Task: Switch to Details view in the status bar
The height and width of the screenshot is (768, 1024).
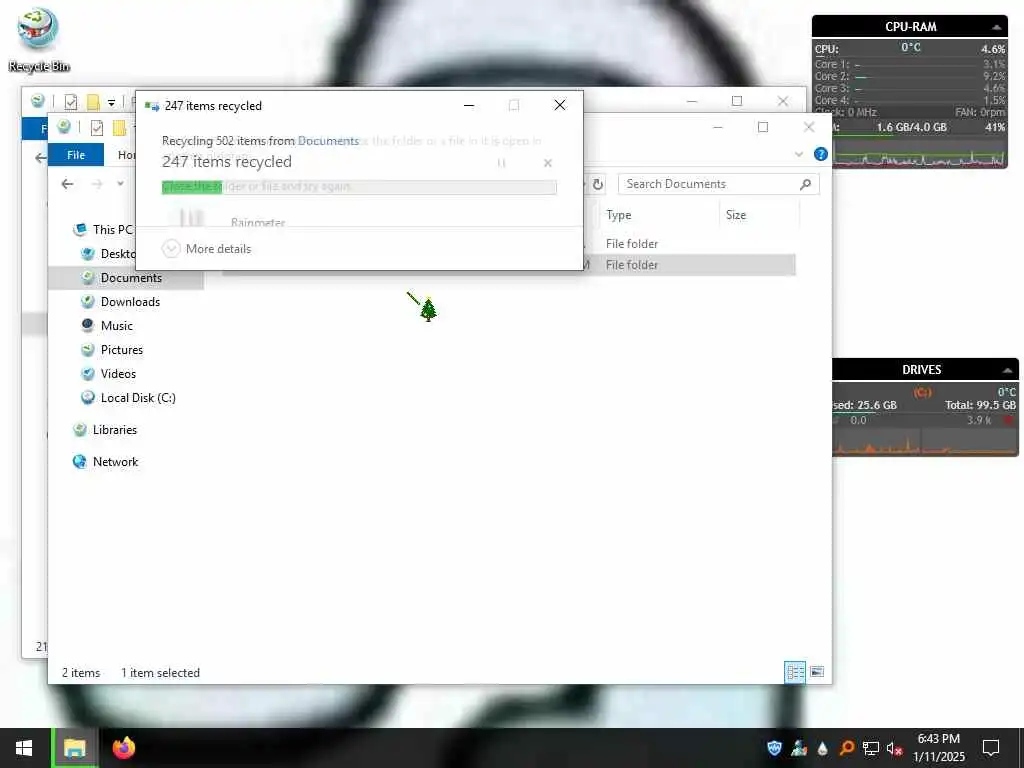Action: pyautogui.click(x=795, y=672)
